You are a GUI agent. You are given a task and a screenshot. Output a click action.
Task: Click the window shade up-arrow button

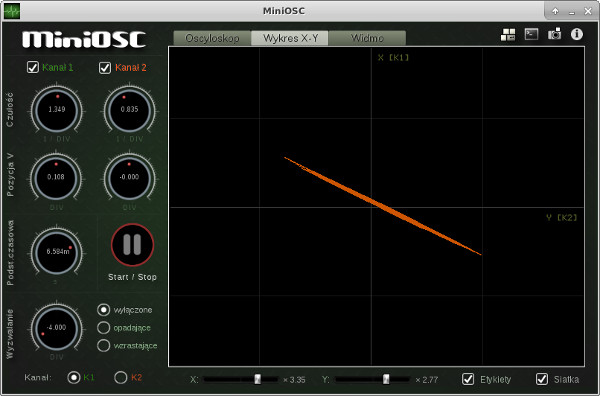[555, 11]
